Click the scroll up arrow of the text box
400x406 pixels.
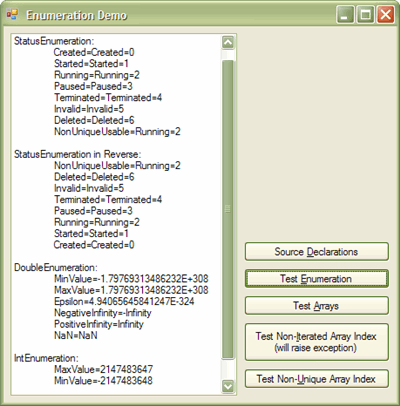(228, 43)
